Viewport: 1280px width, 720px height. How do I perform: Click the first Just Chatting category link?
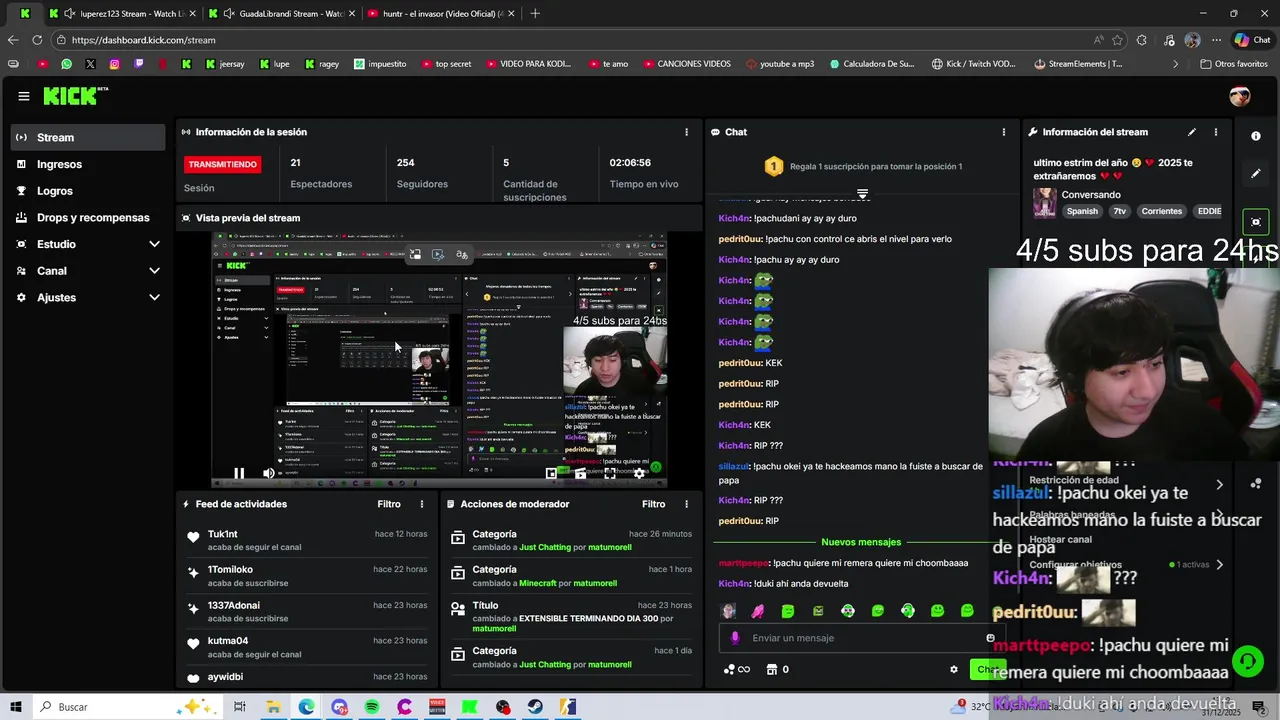(x=545, y=548)
